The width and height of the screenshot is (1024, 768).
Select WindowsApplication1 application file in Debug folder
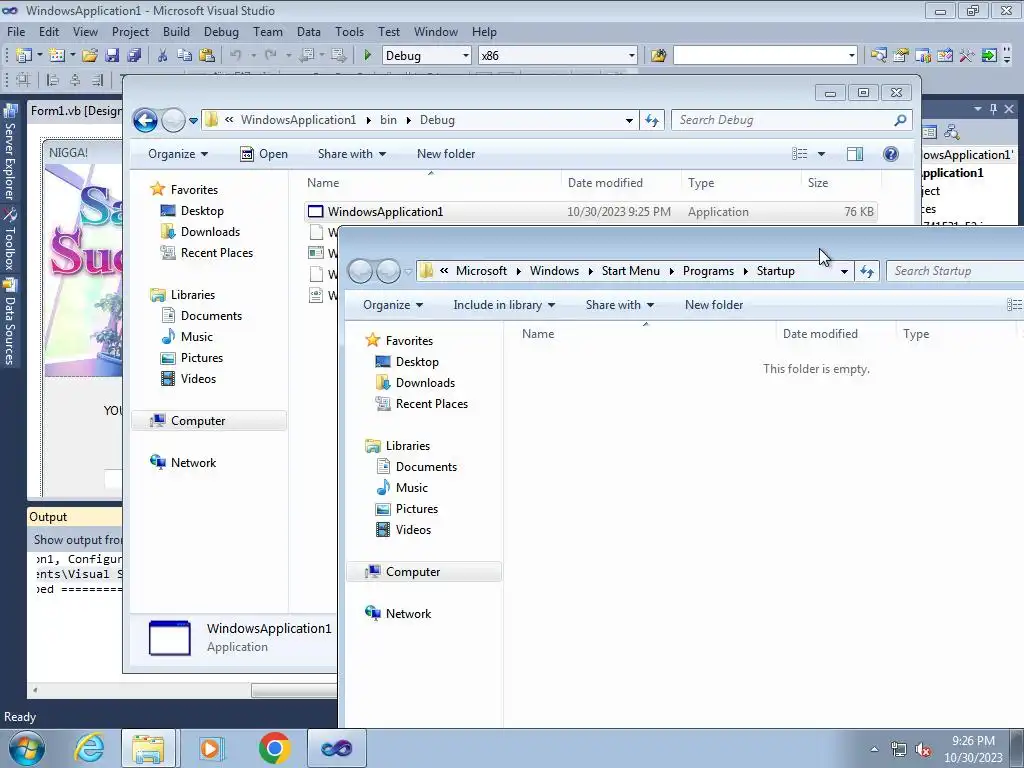[x=591, y=212]
